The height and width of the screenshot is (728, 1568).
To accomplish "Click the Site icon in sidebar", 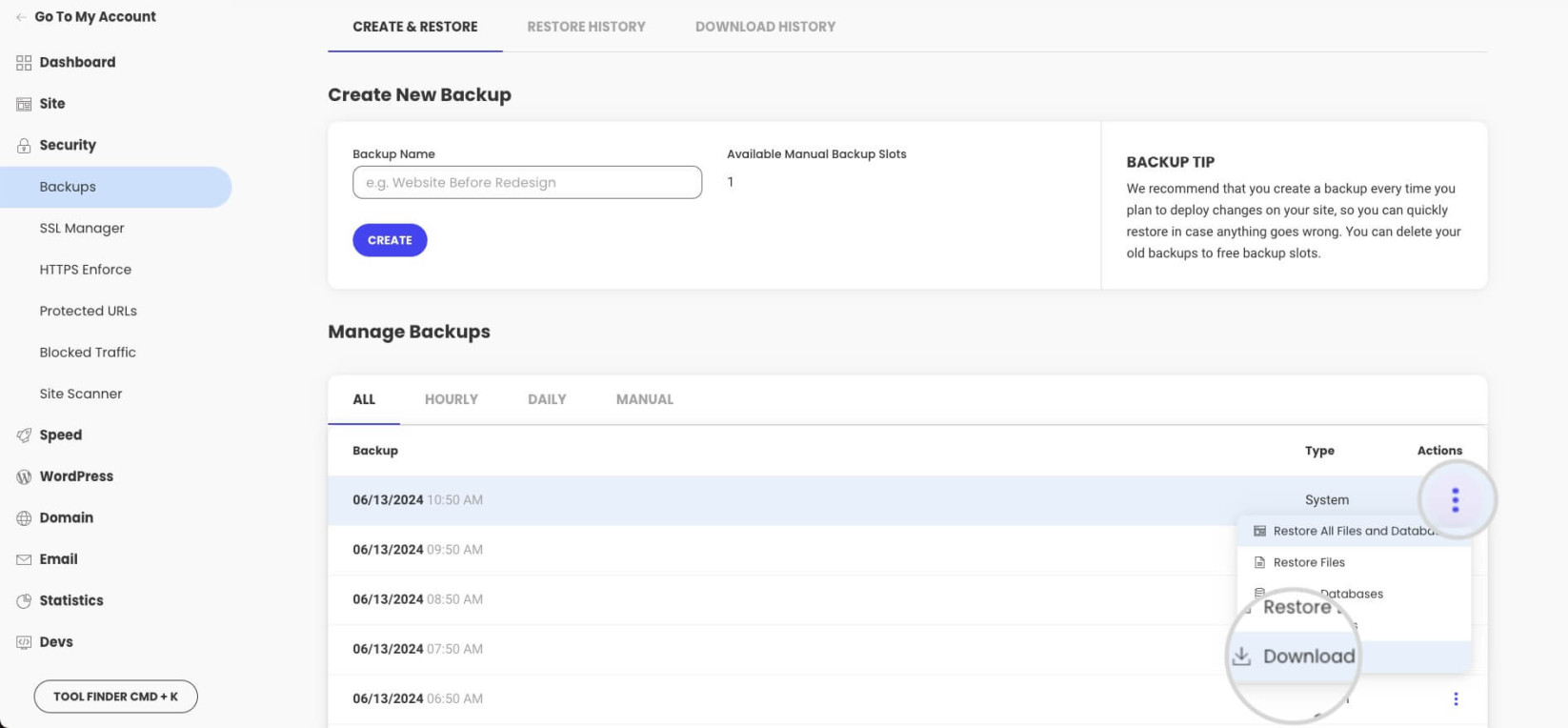I will point(24,104).
